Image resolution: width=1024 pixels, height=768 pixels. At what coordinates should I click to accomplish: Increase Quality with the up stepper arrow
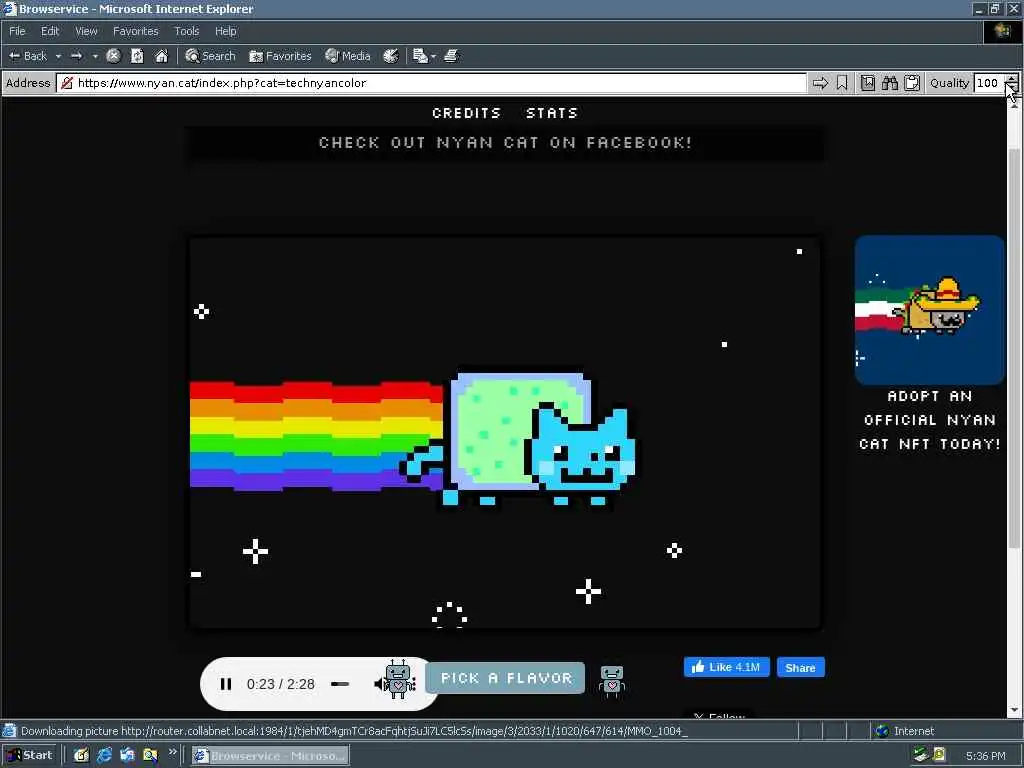pyautogui.click(x=1011, y=79)
